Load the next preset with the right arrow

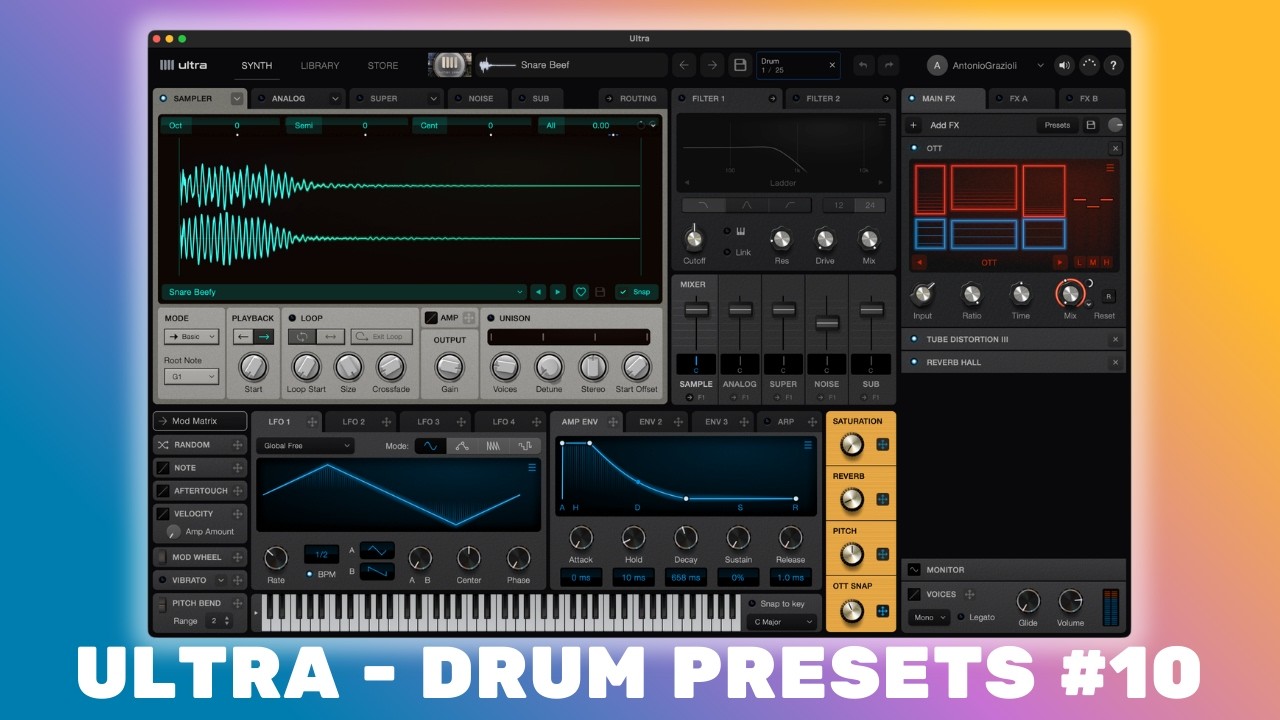click(712, 65)
